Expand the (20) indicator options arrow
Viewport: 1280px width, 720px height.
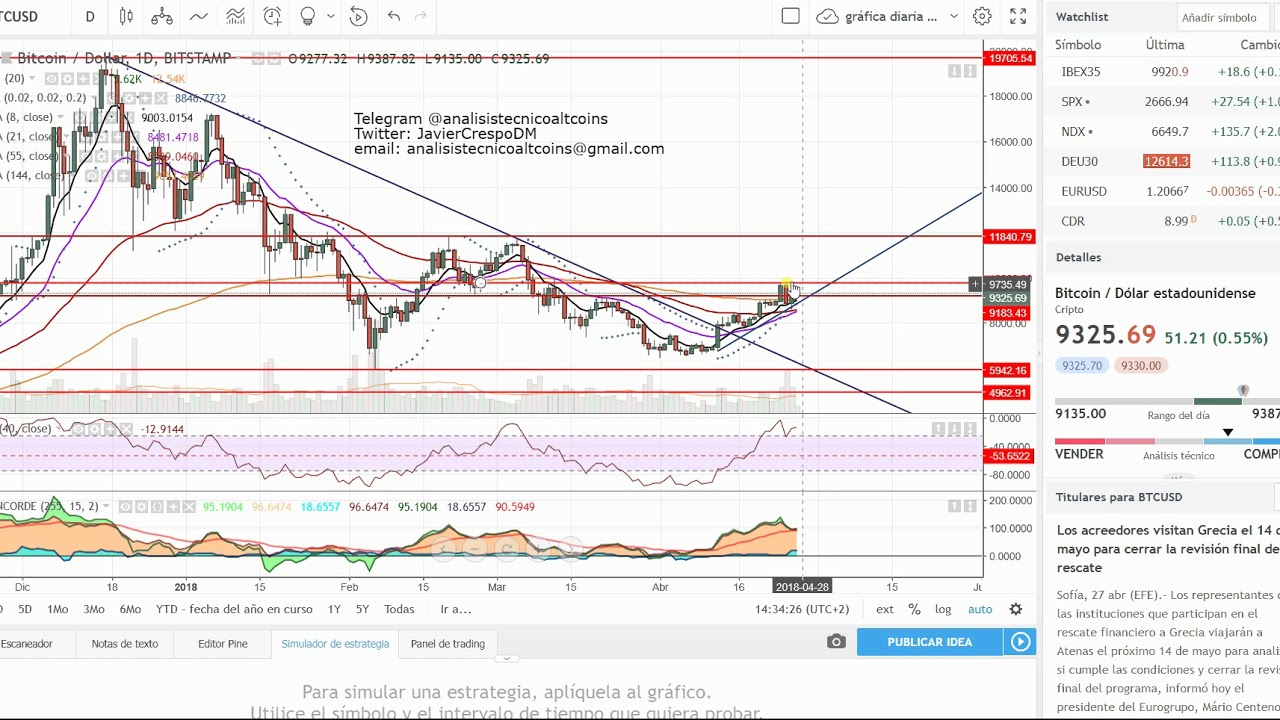31,78
